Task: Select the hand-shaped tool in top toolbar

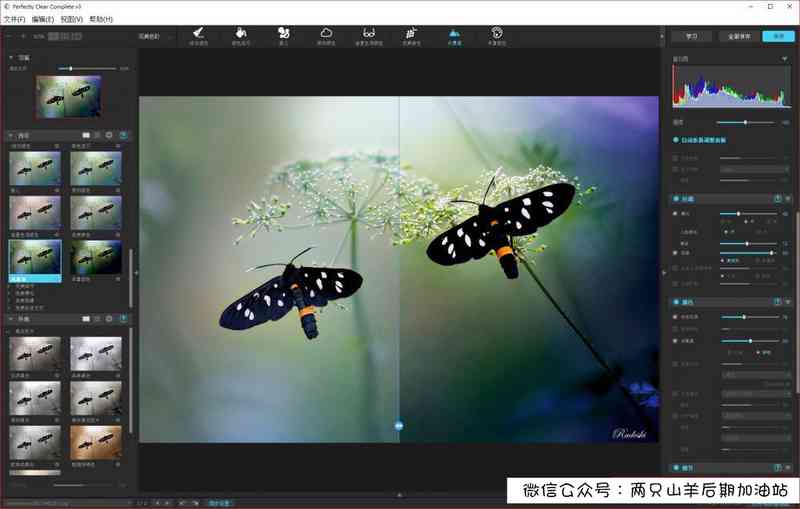Action: click(241, 34)
